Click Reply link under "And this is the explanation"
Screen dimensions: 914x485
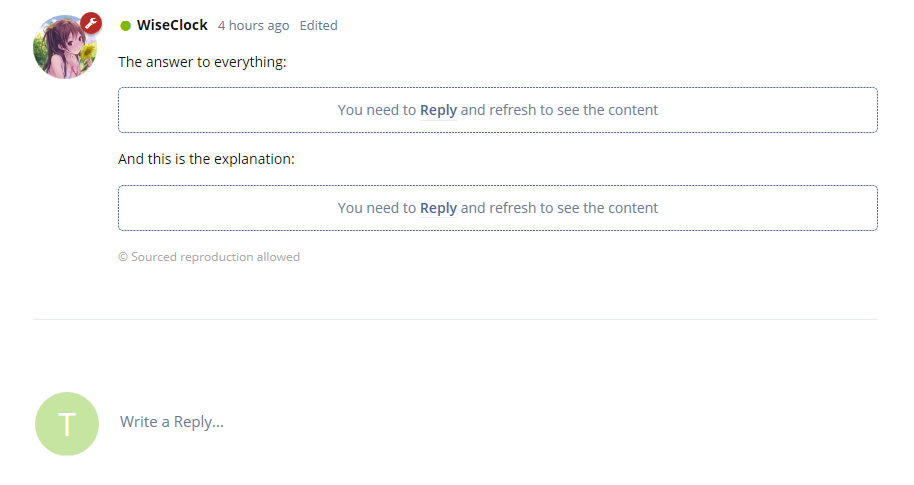[x=438, y=208]
